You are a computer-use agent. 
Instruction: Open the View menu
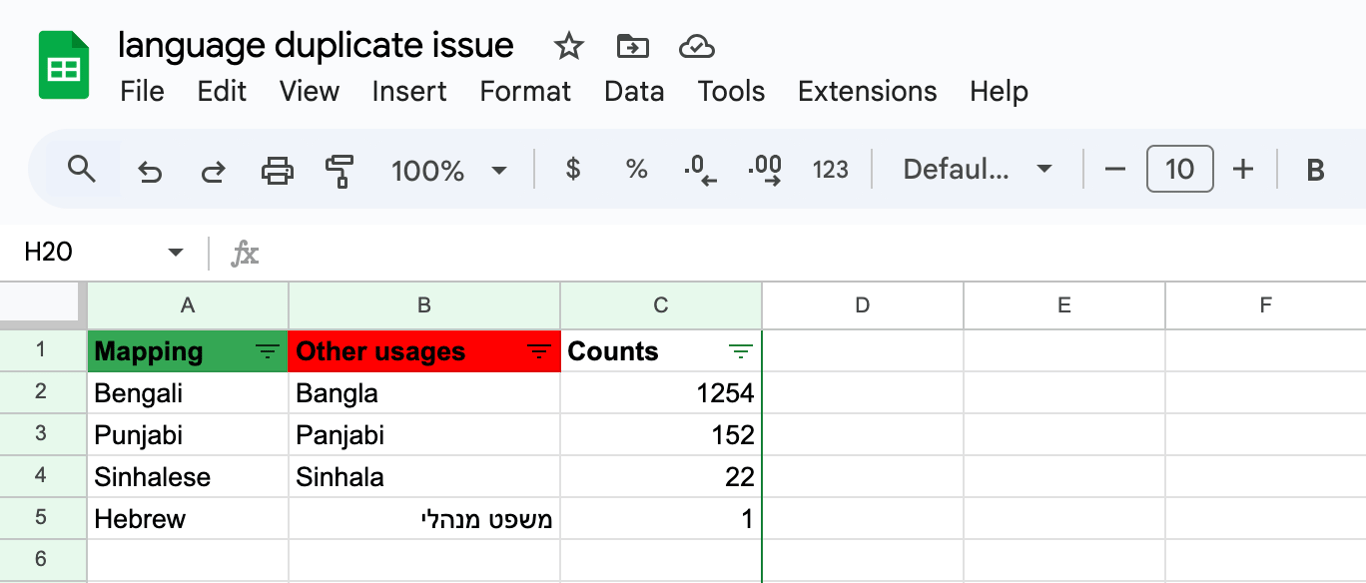(x=309, y=91)
